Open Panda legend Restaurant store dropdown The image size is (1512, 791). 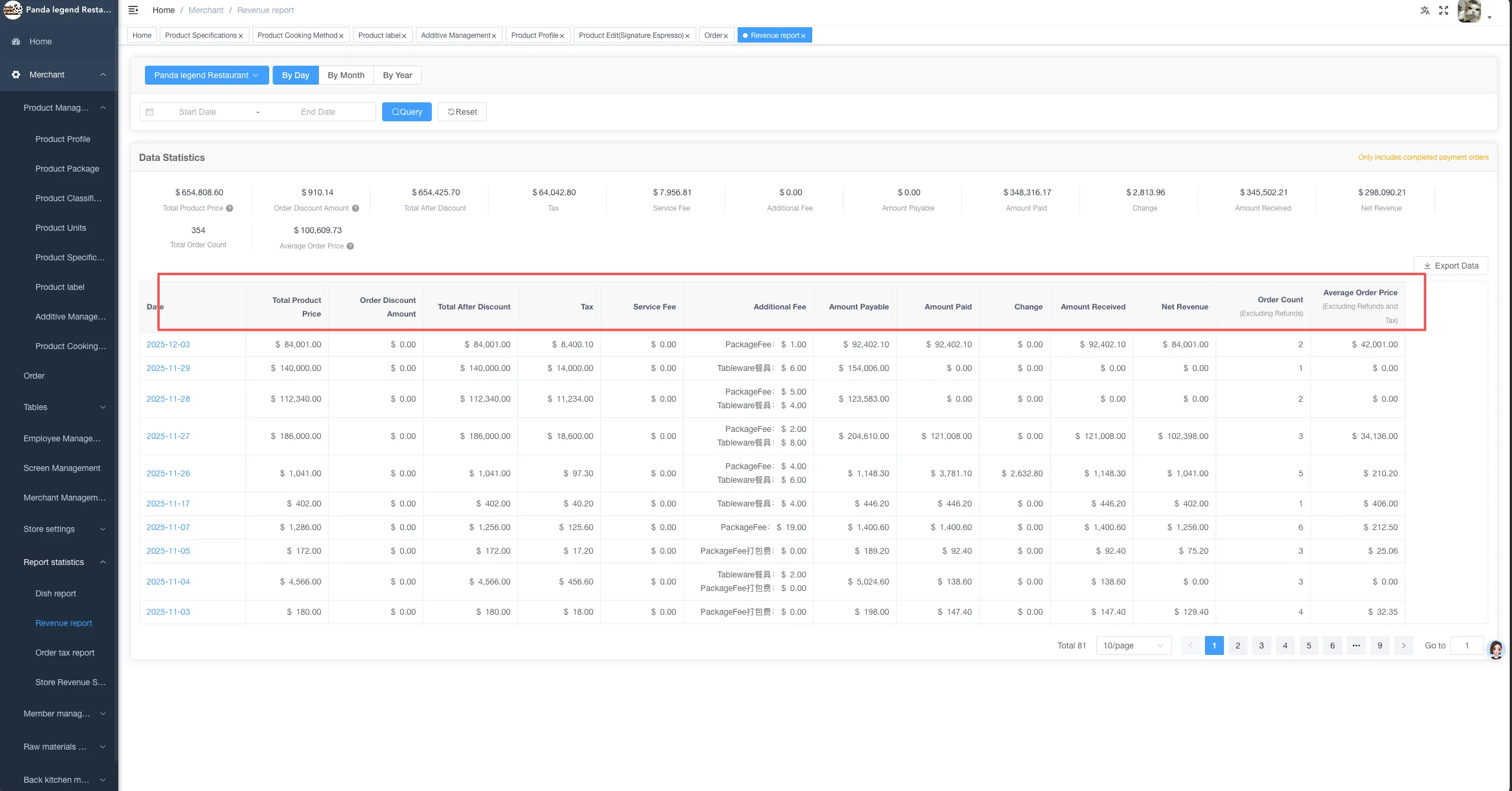tap(206, 75)
